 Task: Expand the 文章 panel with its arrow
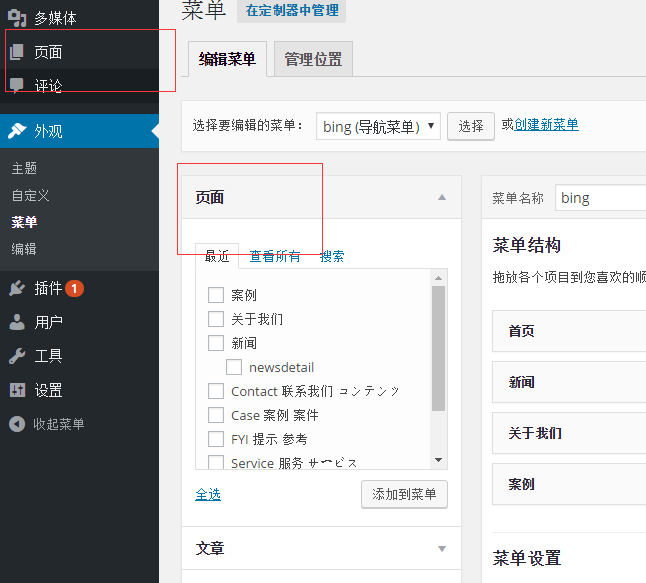coord(442,548)
